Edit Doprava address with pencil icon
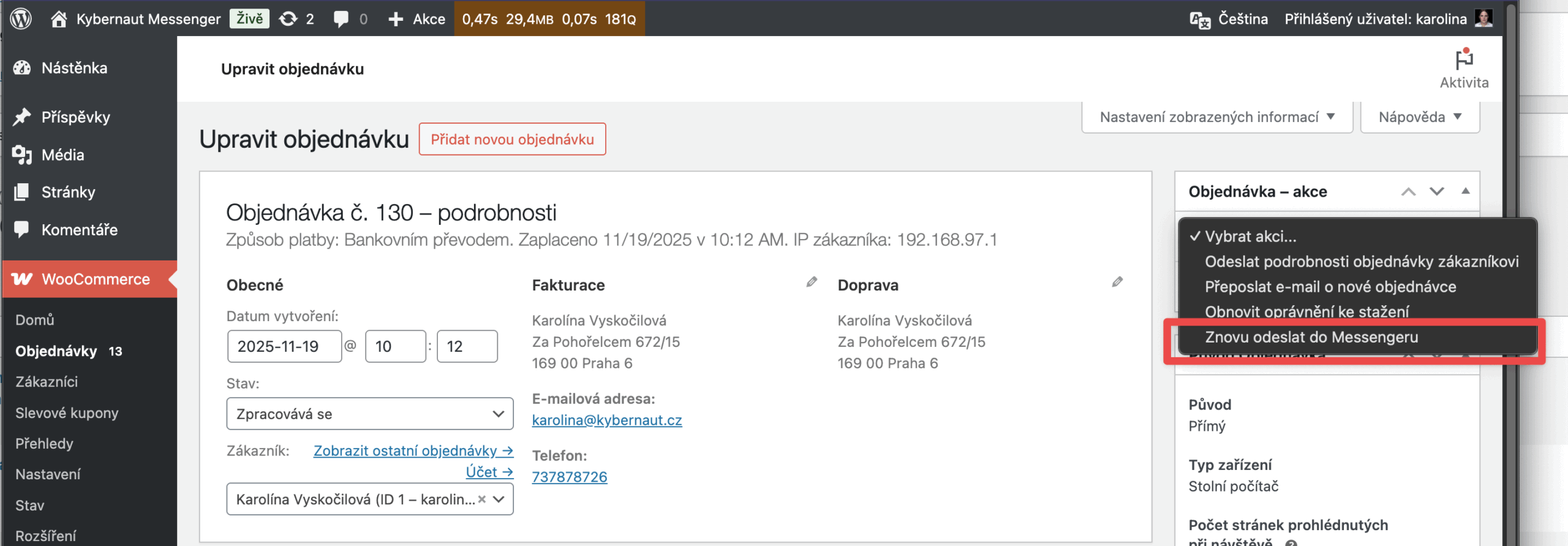This screenshot has height=546, width=1568. (x=1117, y=282)
